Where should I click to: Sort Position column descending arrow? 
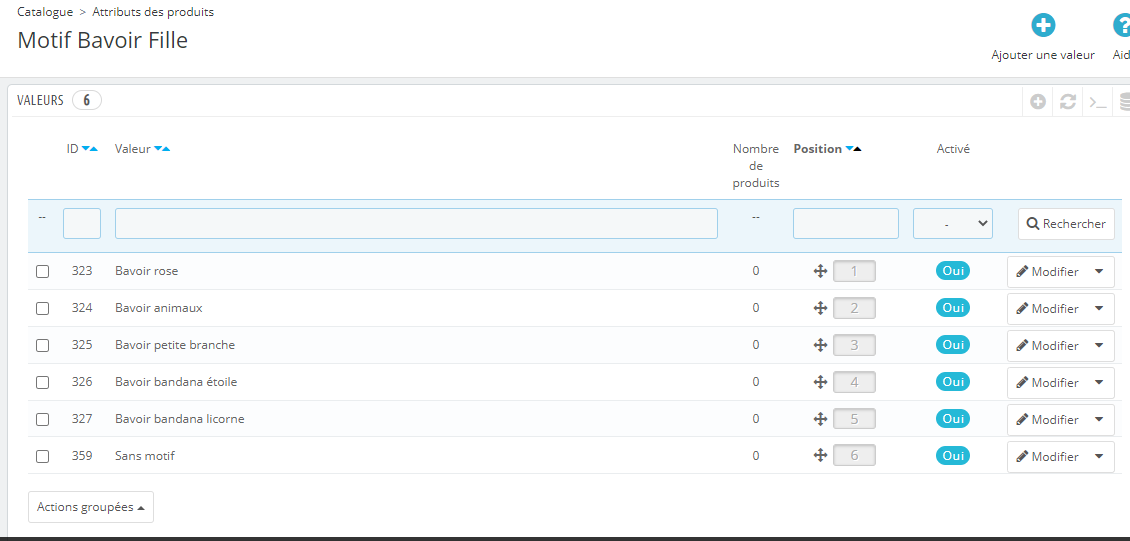pyautogui.click(x=850, y=149)
